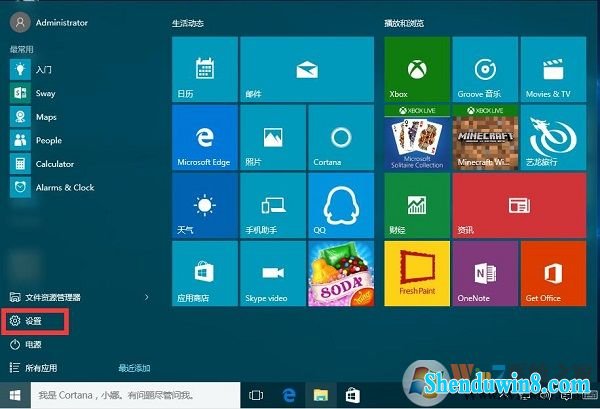
Task: Click the 生活动态 group header
Action: 188,23
